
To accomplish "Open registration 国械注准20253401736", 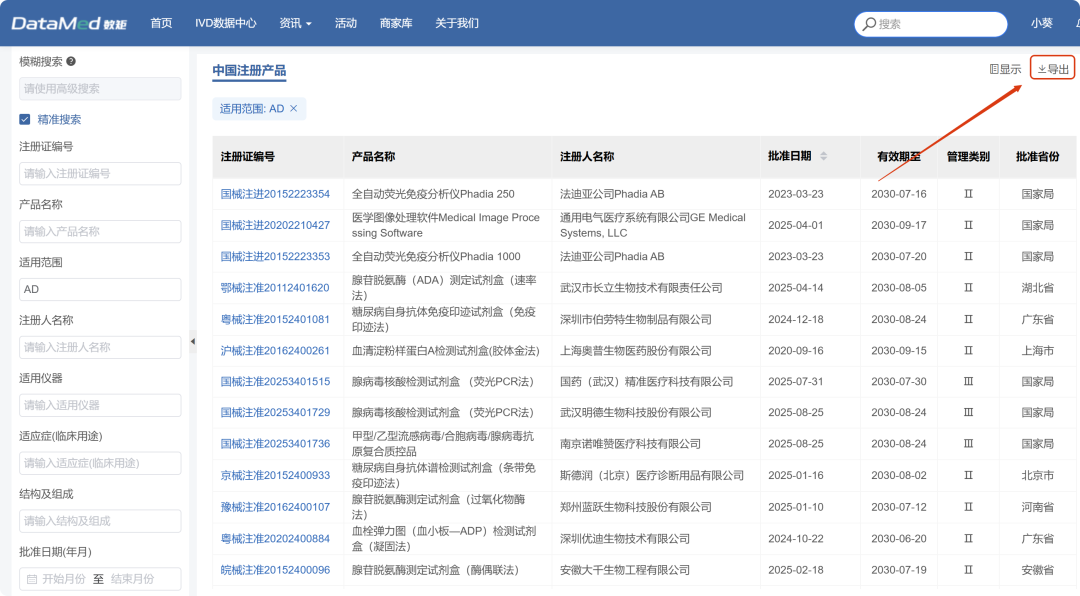I will pyautogui.click(x=275, y=444).
